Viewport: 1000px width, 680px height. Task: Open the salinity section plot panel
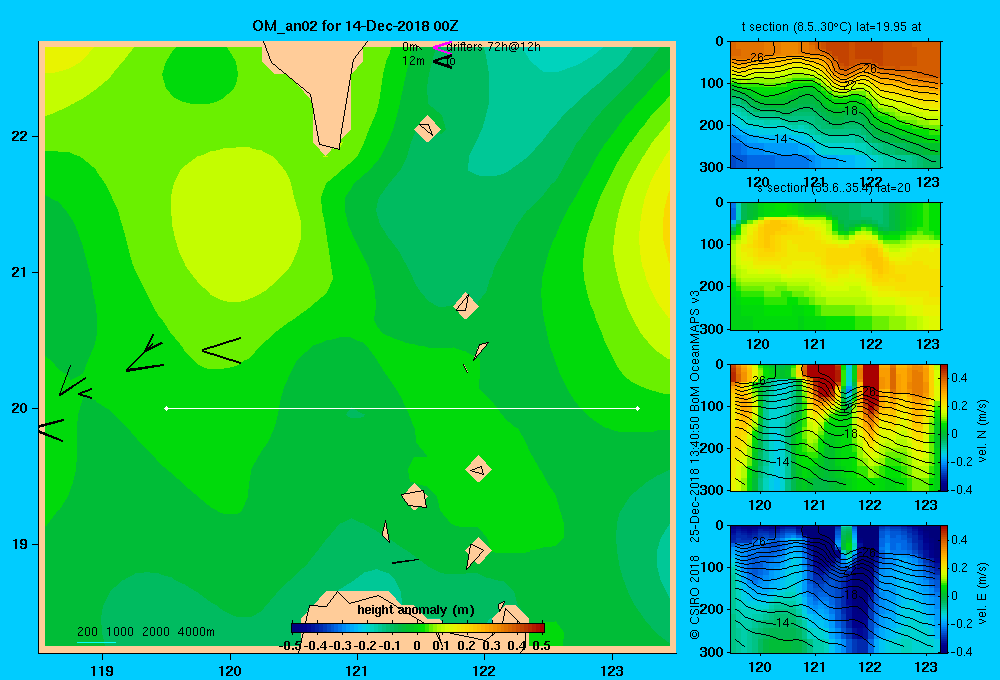835,266
